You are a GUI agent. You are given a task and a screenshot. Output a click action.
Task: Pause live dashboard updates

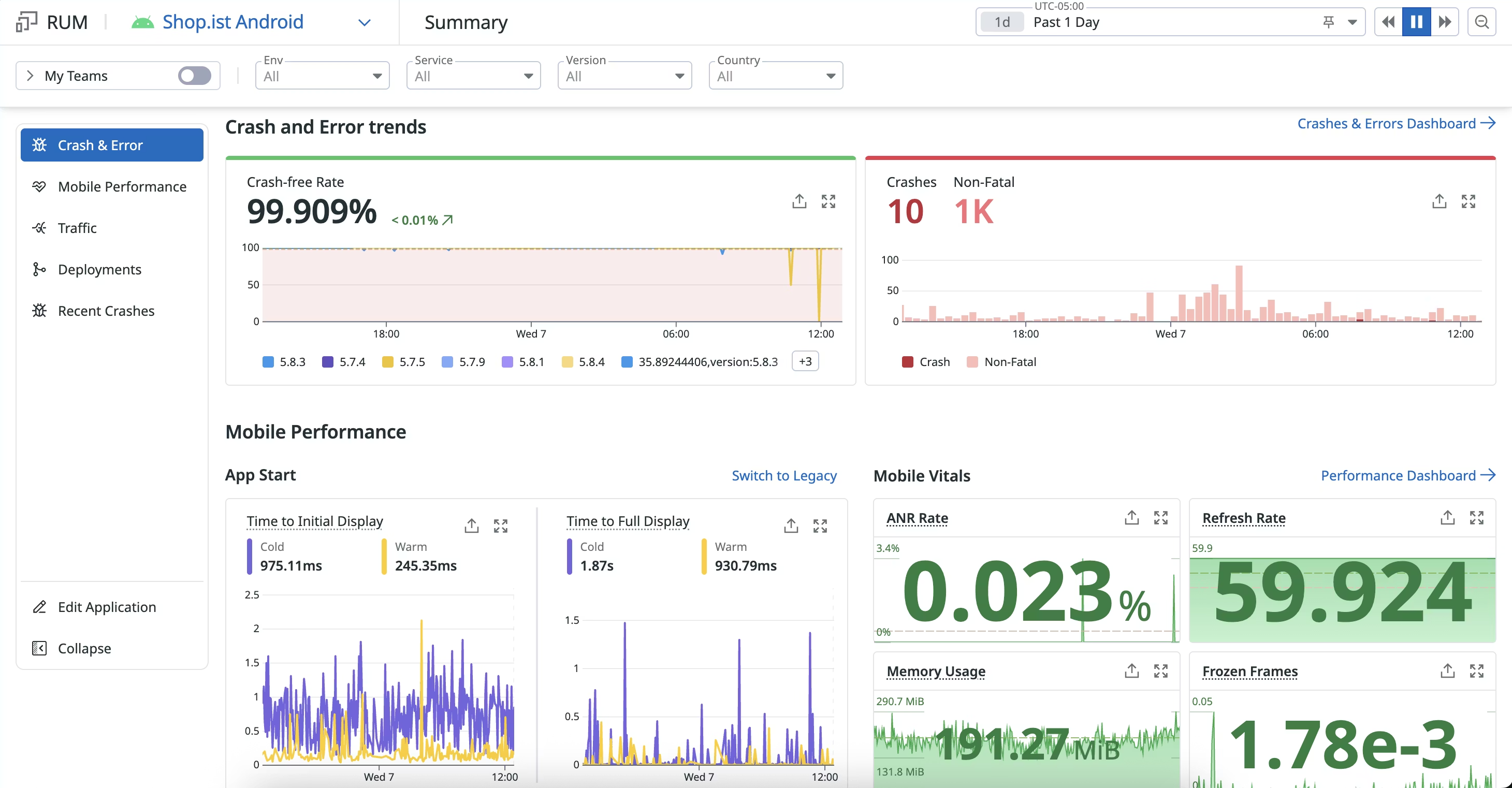1416,22
